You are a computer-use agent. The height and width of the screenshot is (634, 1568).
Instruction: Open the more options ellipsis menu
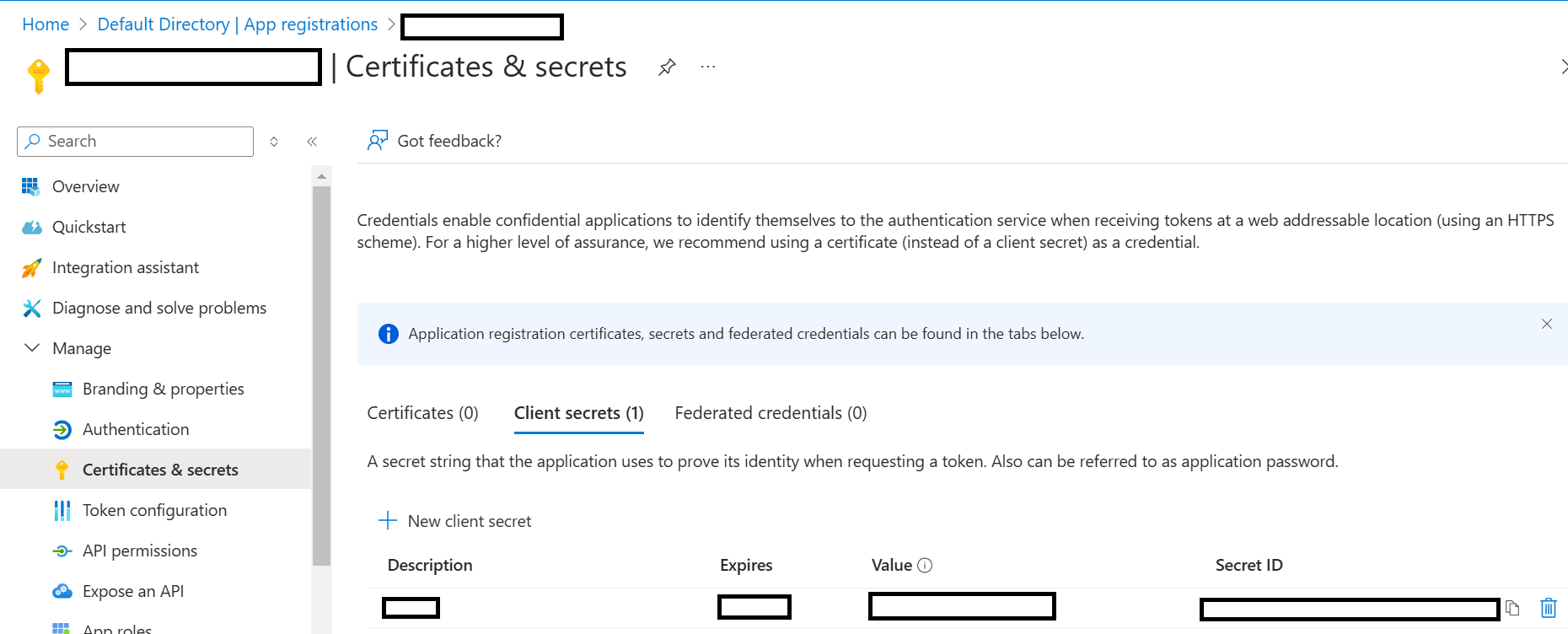coord(708,67)
